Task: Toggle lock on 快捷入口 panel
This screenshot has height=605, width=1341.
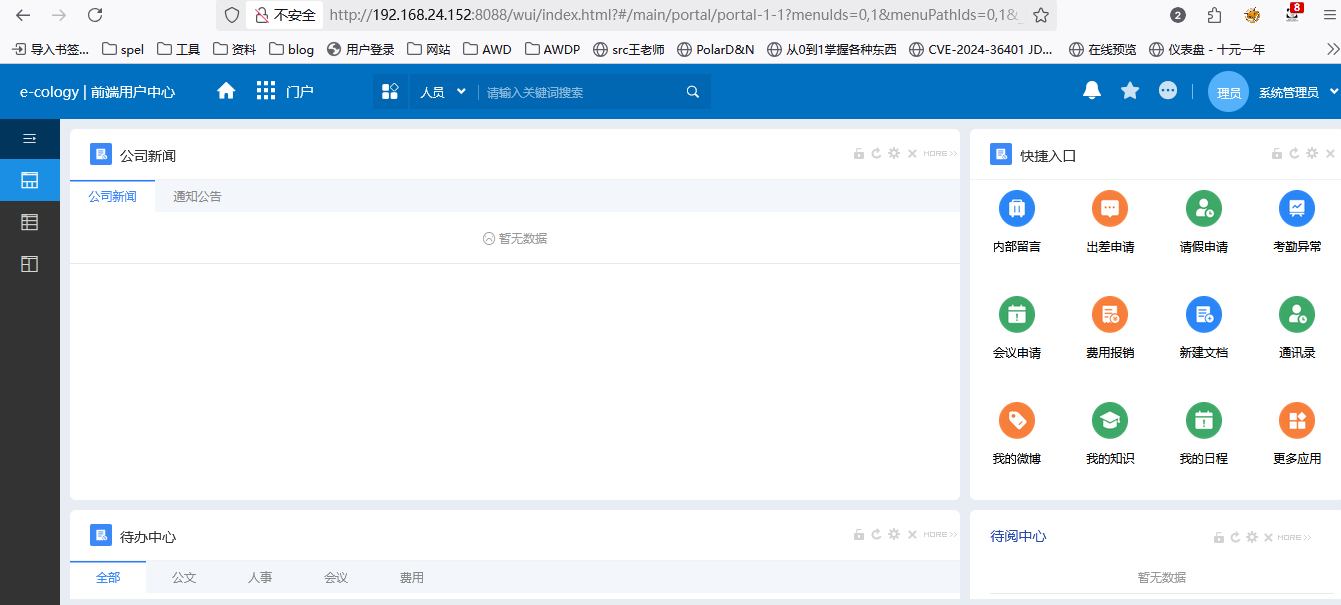Action: (1276, 154)
